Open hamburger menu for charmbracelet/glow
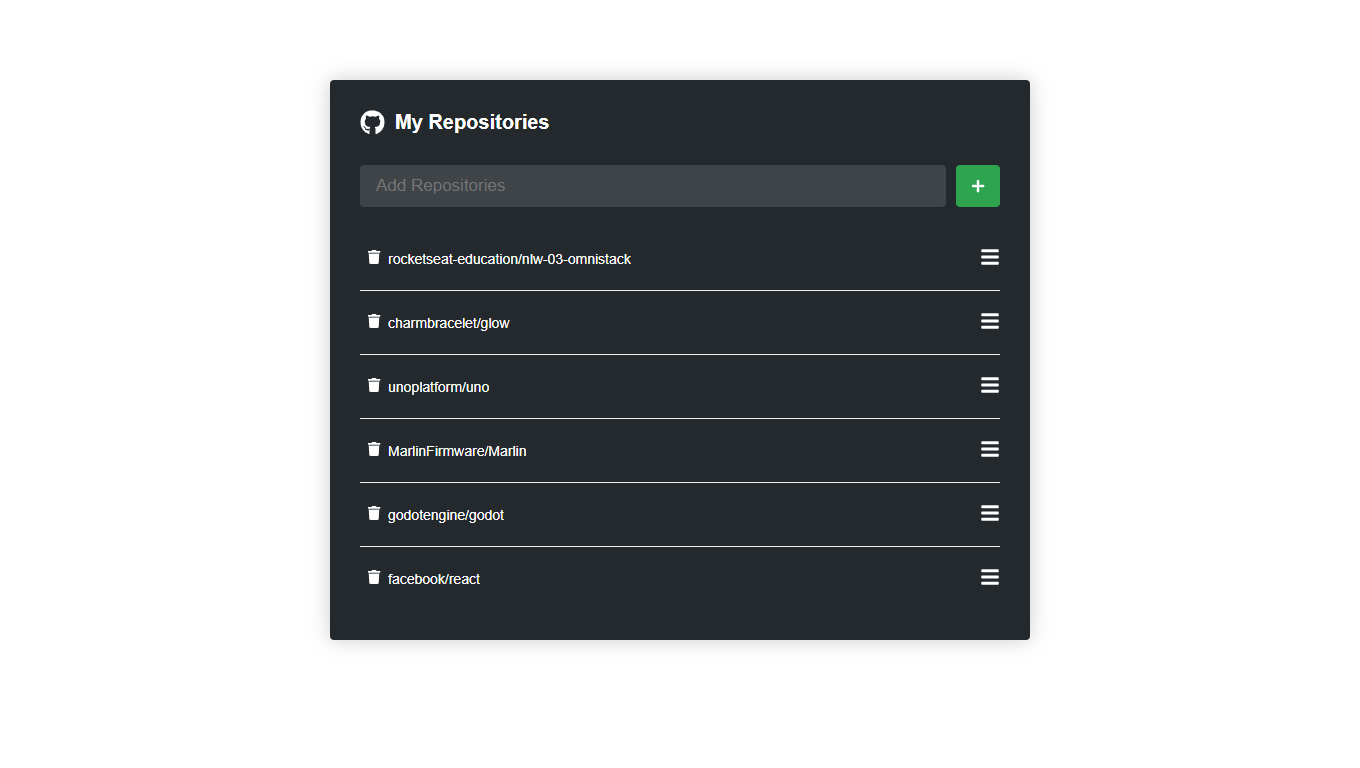Viewport: 1360px width, 768px height. (x=990, y=321)
